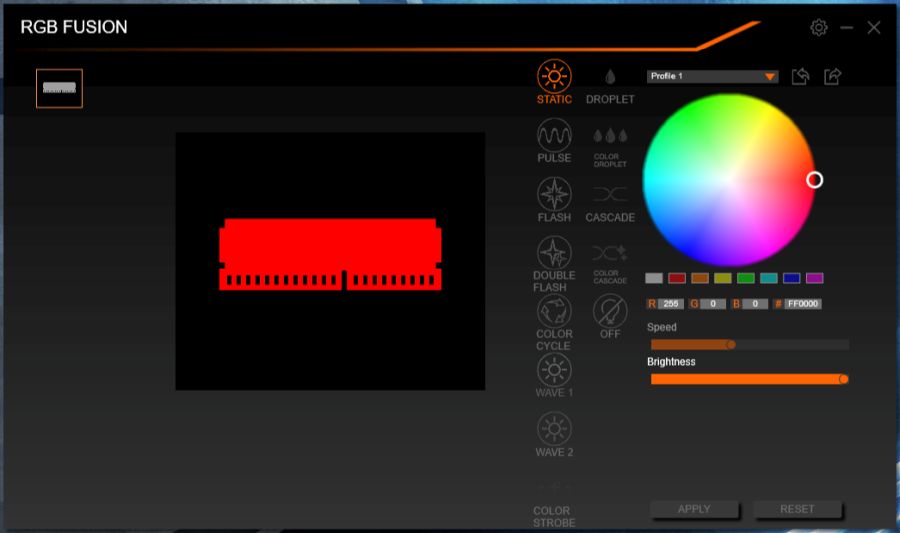The width and height of the screenshot is (900, 533).
Task: Choose the Color Strobe effect
Action: [x=554, y=505]
